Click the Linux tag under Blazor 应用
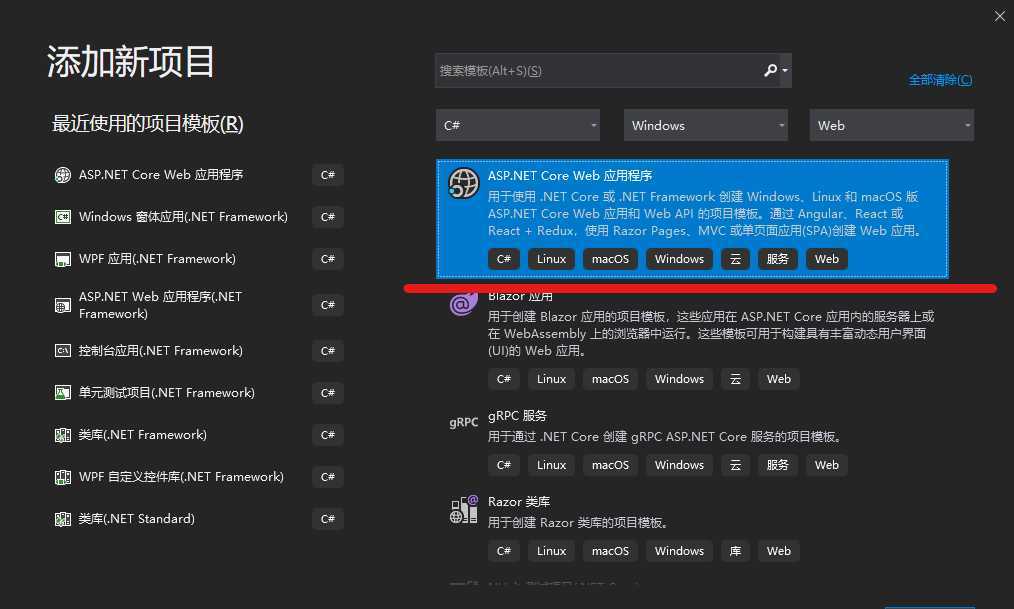The width and height of the screenshot is (1014, 609). 551,379
